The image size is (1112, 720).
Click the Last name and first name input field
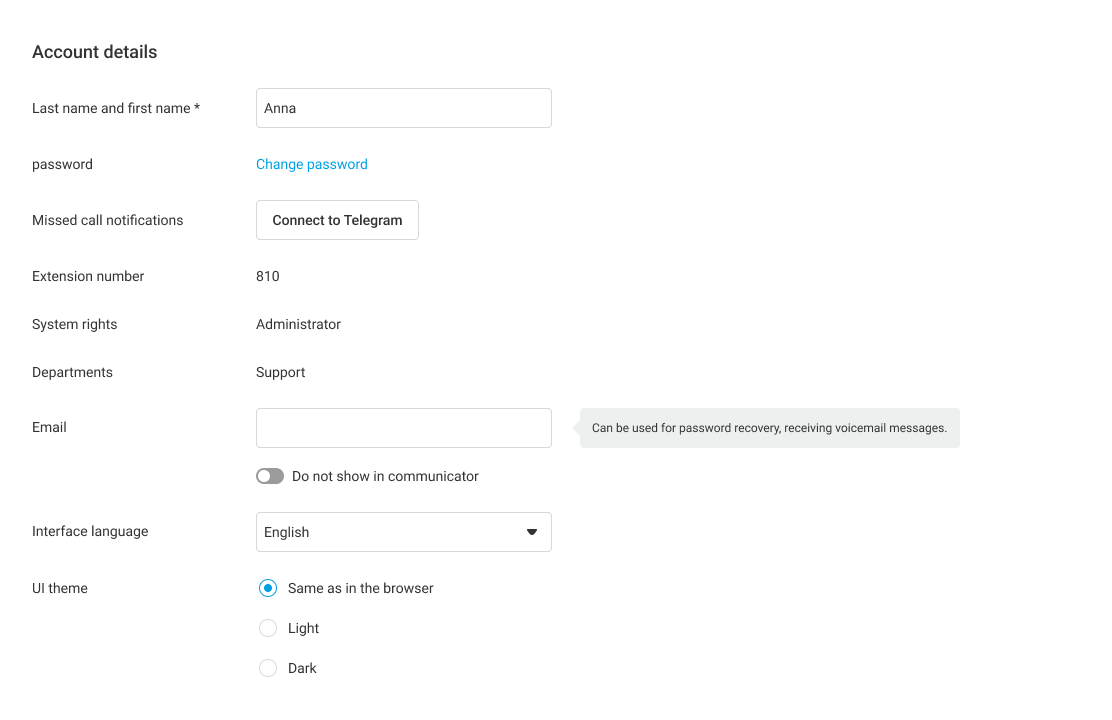403,108
